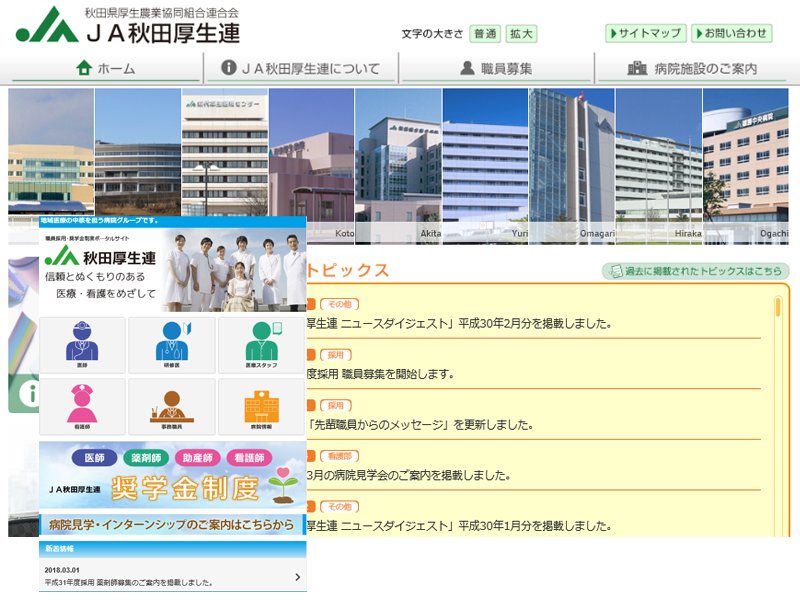Click the 文字の大きさ label
Screen dimensions: 800x600
click(x=432, y=34)
